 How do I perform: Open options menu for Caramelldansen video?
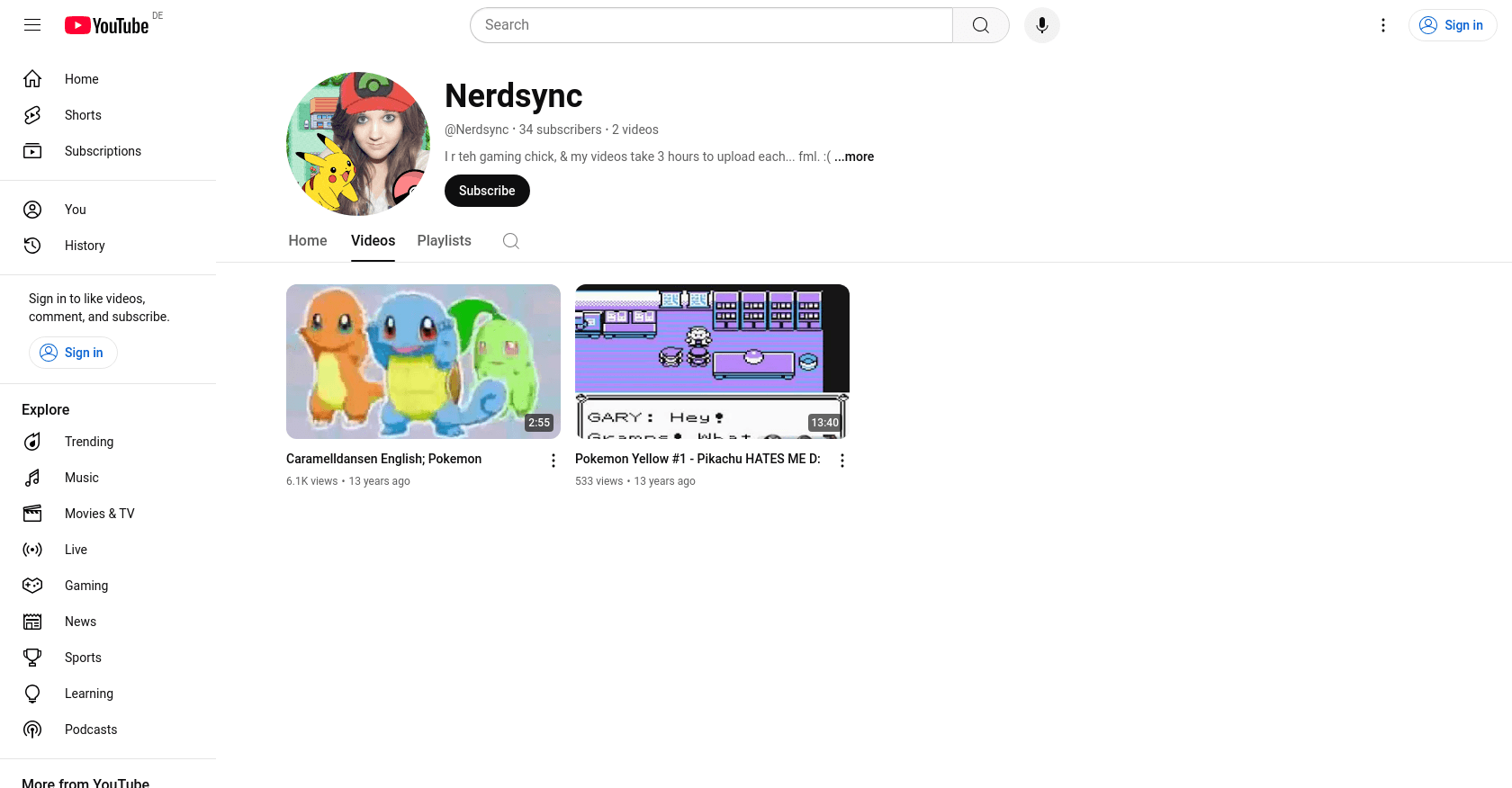point(553,461)
